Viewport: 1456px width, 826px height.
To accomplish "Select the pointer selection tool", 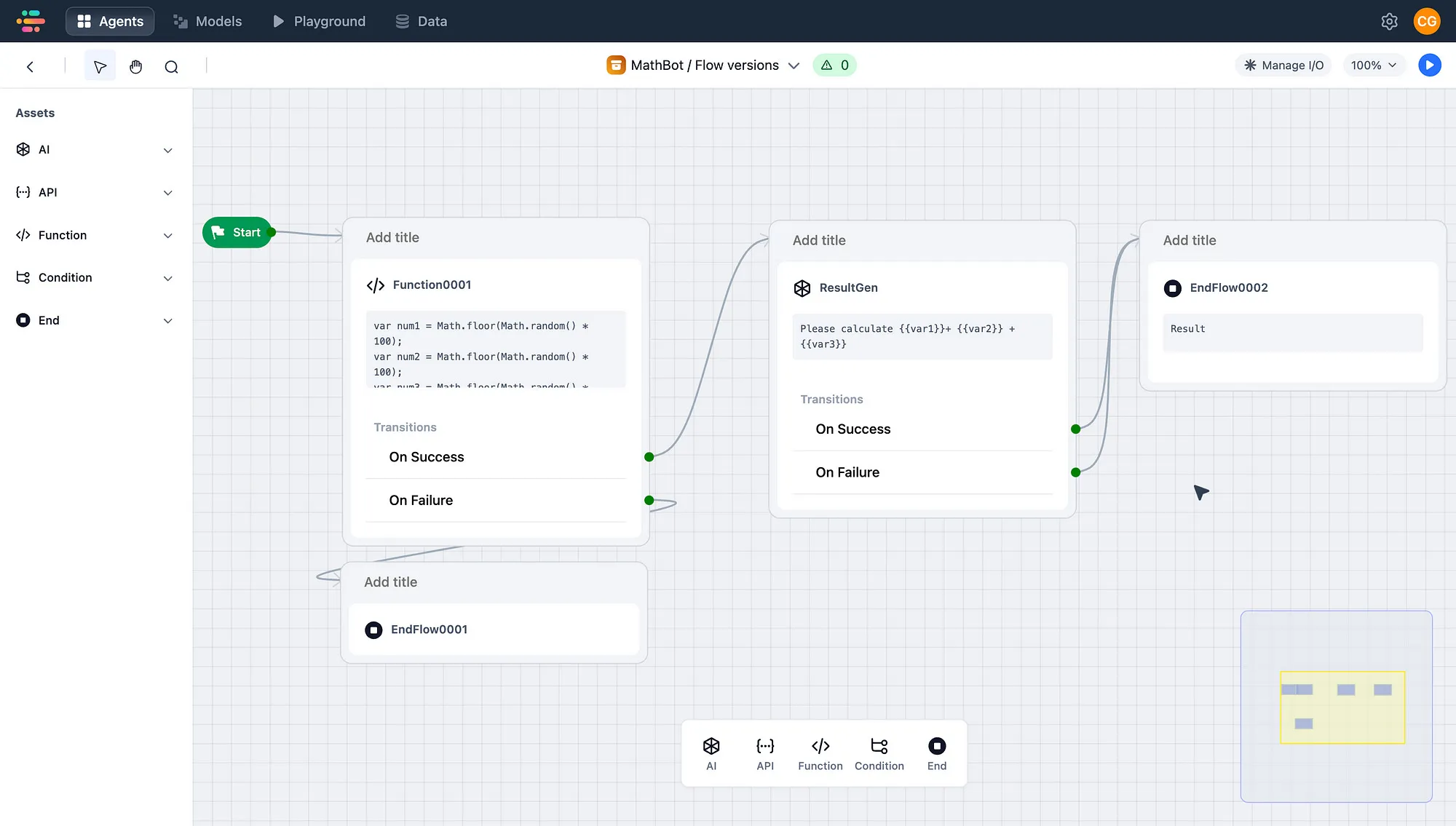I will click(100, 66).
